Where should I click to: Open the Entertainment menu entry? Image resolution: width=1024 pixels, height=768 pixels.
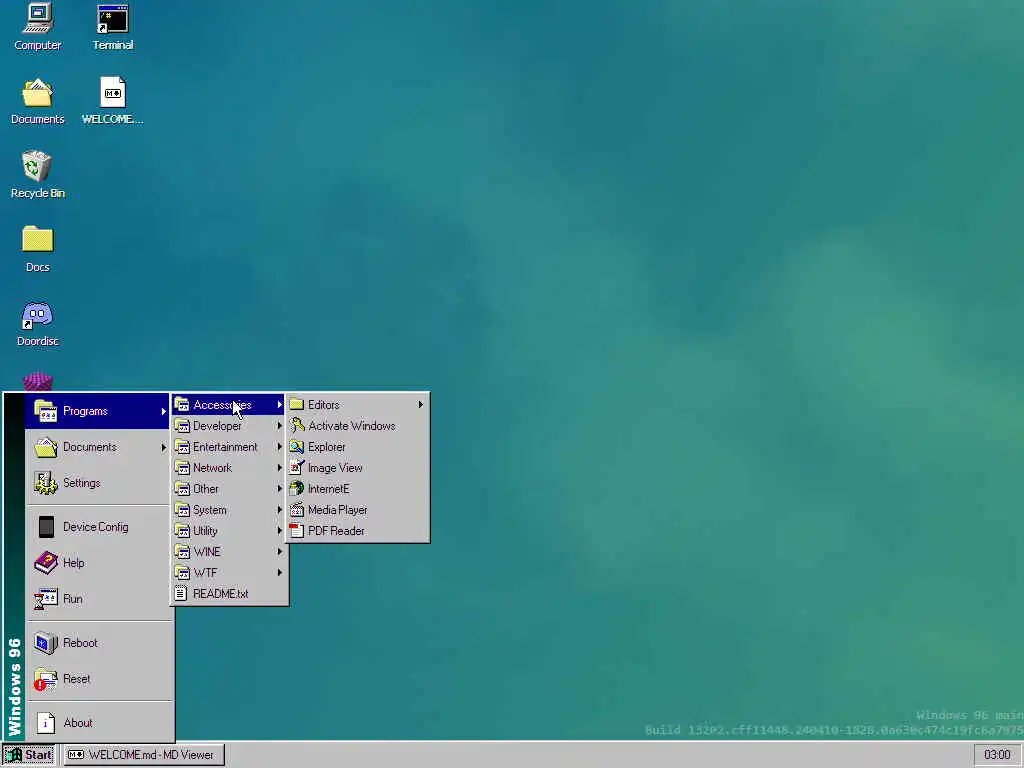point(229,447)
